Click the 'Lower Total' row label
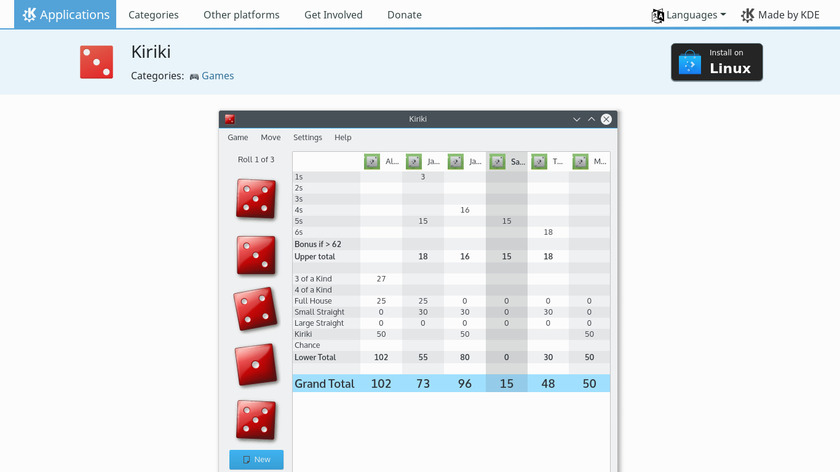The width and height of the screenshot is (840, 472). pos(315,357)
